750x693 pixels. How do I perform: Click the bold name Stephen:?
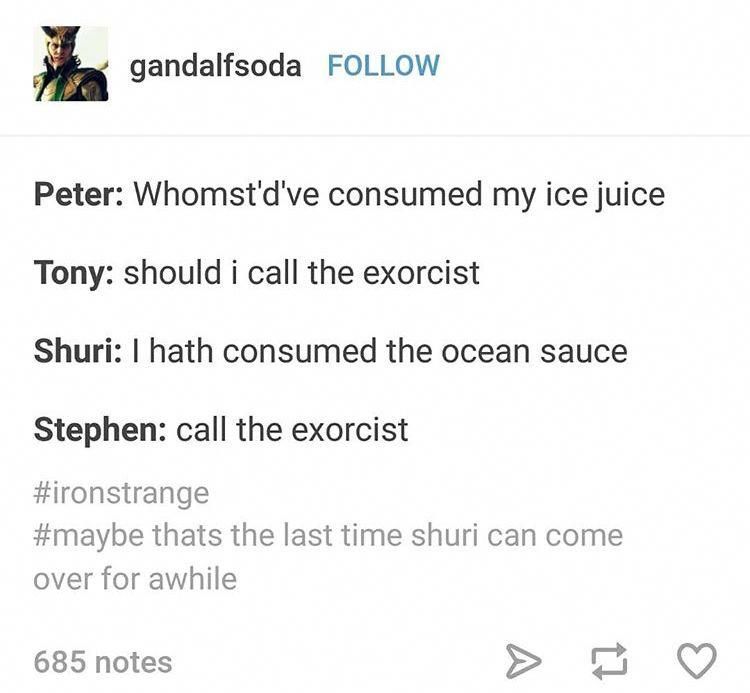[x=100, y=429]
